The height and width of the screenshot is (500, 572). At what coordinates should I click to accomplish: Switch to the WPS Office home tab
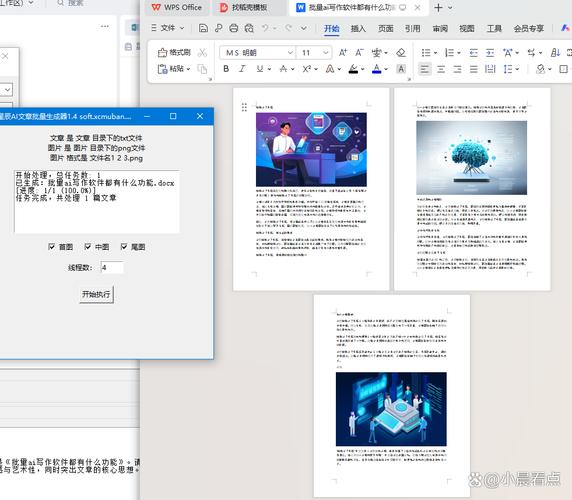pyautogui.click(x=177, y=7)
